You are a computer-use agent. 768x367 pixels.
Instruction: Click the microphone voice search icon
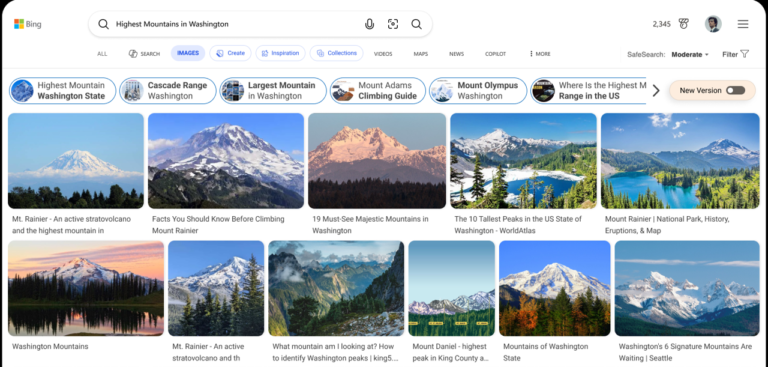(x=369, y=24)
